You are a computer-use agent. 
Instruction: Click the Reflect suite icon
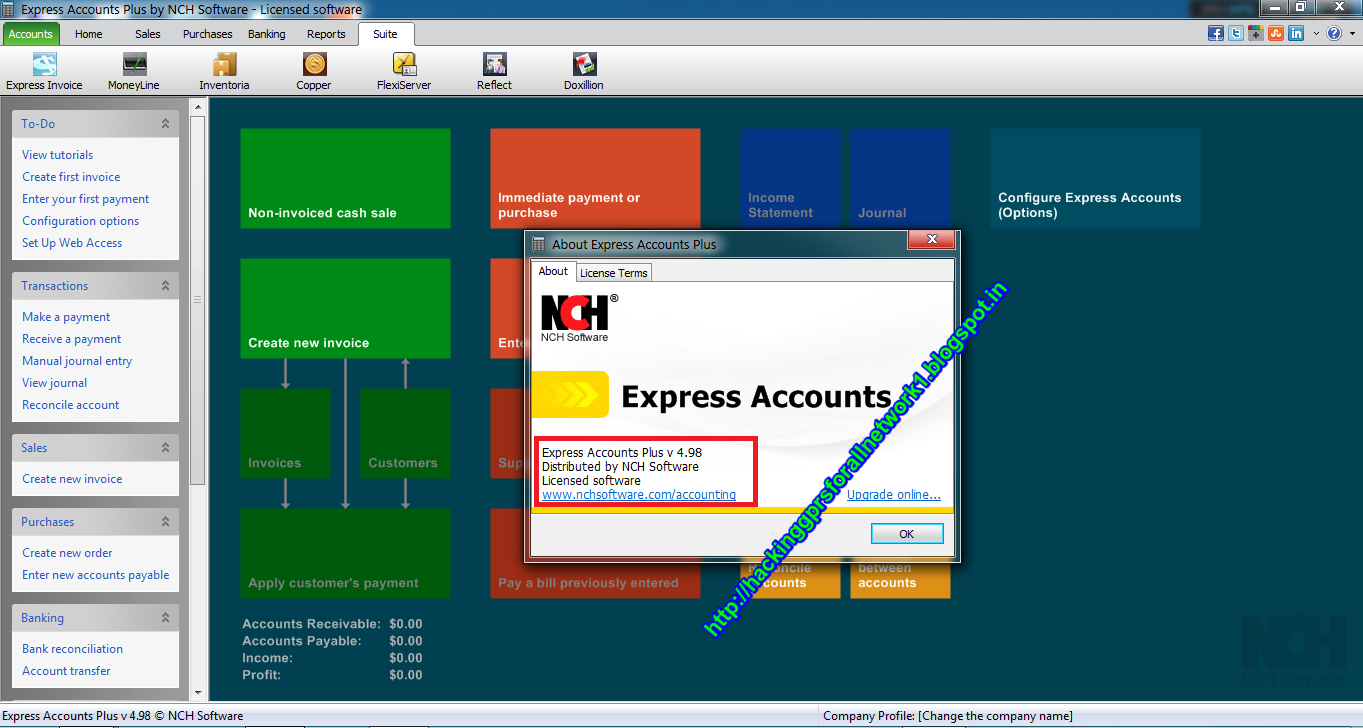coord(494,72)
